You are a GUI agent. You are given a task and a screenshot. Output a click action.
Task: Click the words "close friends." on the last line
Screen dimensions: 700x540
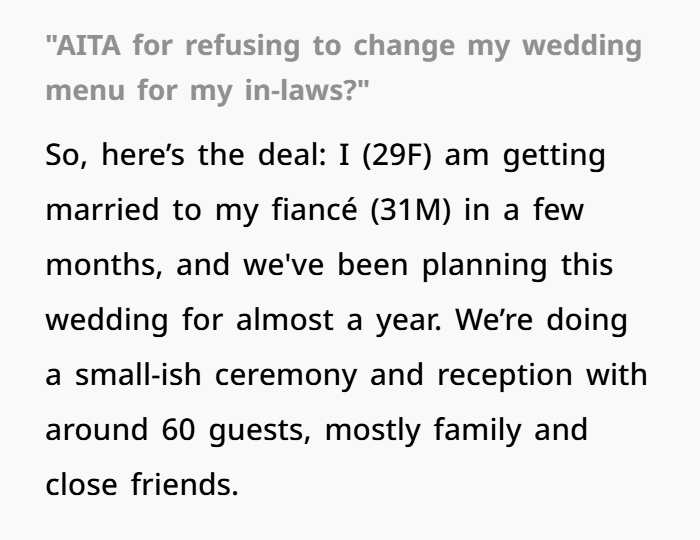pos(142,484)
